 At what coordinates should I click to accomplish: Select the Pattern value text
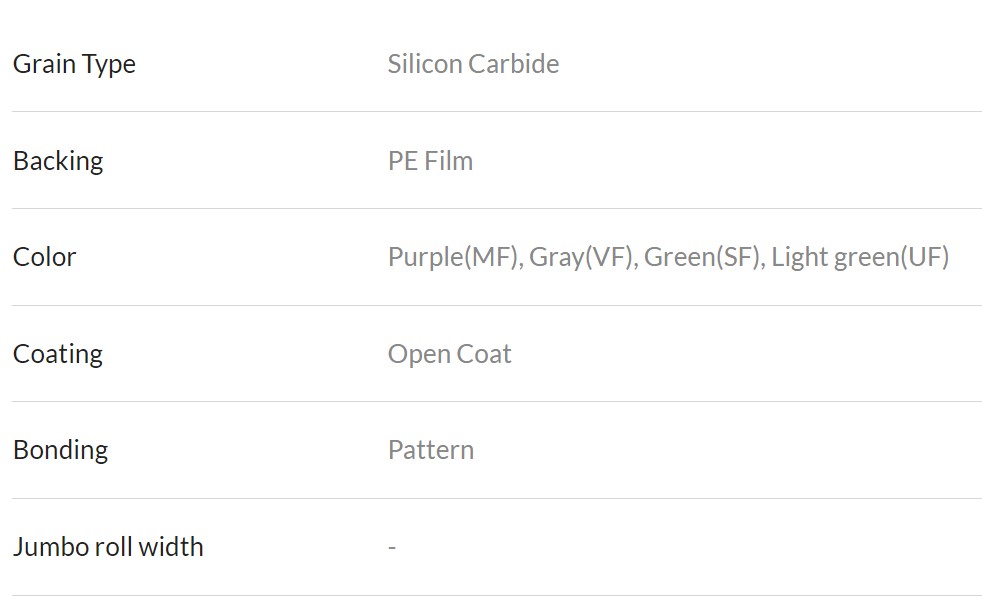pos(431,450)
